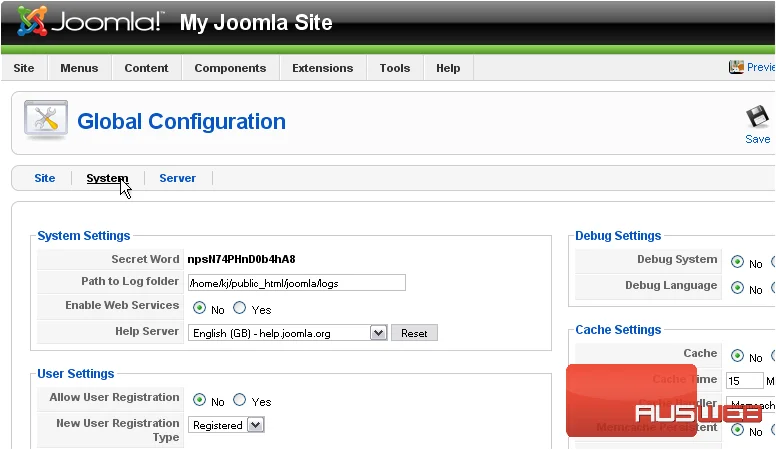Viewport: 776px width, 450px height.
Task: Open the Help menu
Action: point(448,68)
